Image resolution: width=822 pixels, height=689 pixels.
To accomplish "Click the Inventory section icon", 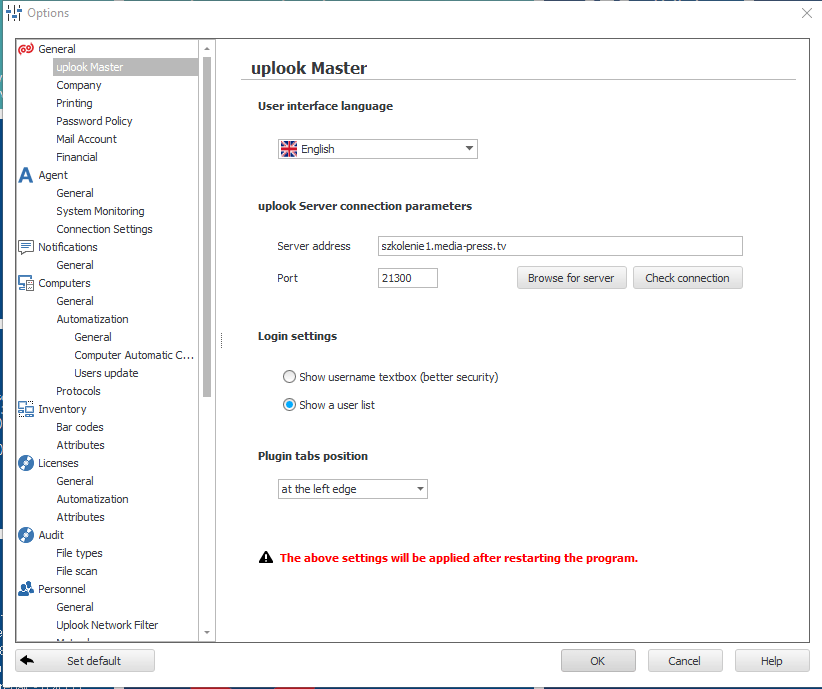I will (26, 409).
